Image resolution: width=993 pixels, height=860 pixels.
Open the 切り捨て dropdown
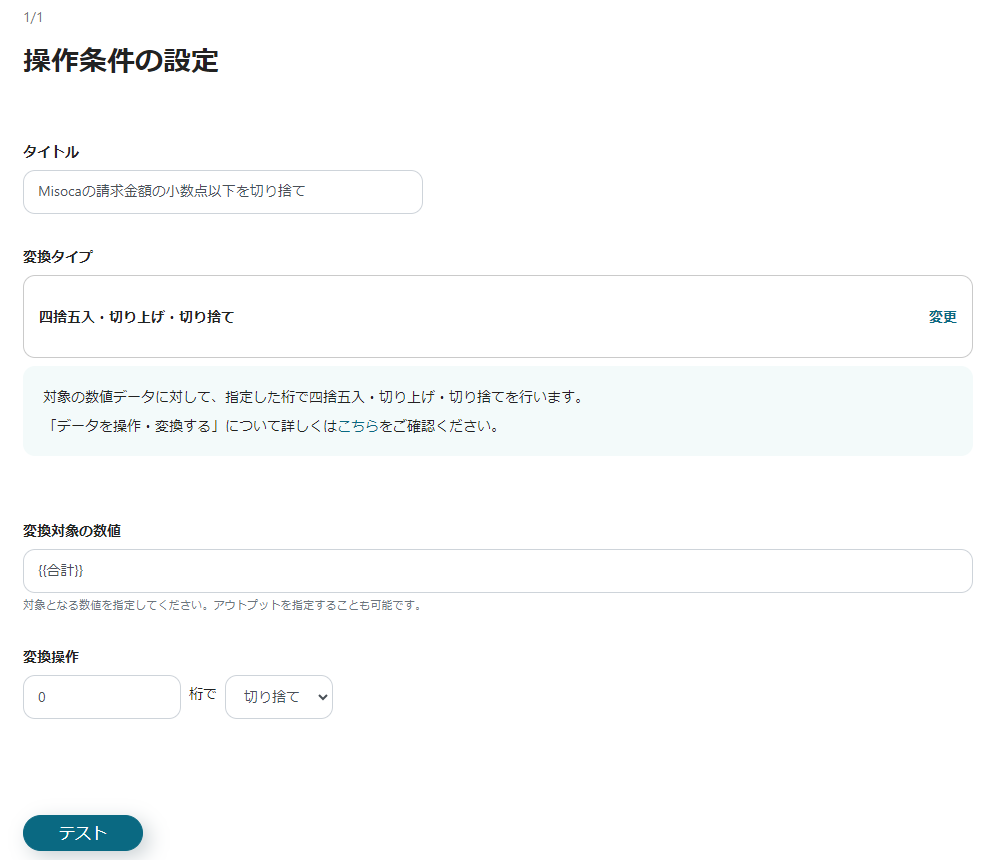coord(279,697)
